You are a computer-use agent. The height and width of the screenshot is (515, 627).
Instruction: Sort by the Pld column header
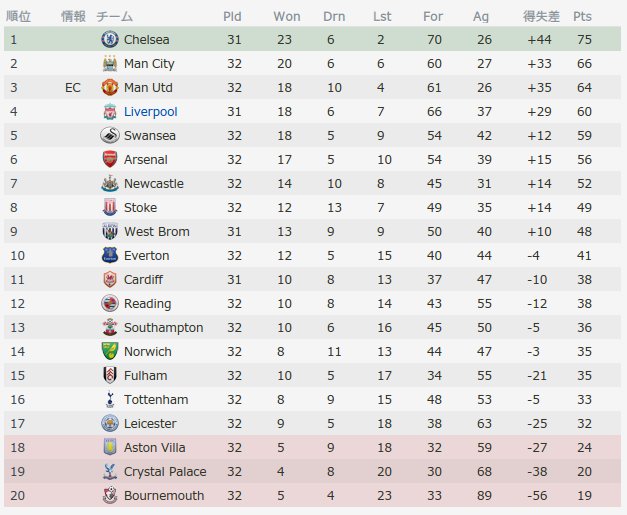[232, 16]
